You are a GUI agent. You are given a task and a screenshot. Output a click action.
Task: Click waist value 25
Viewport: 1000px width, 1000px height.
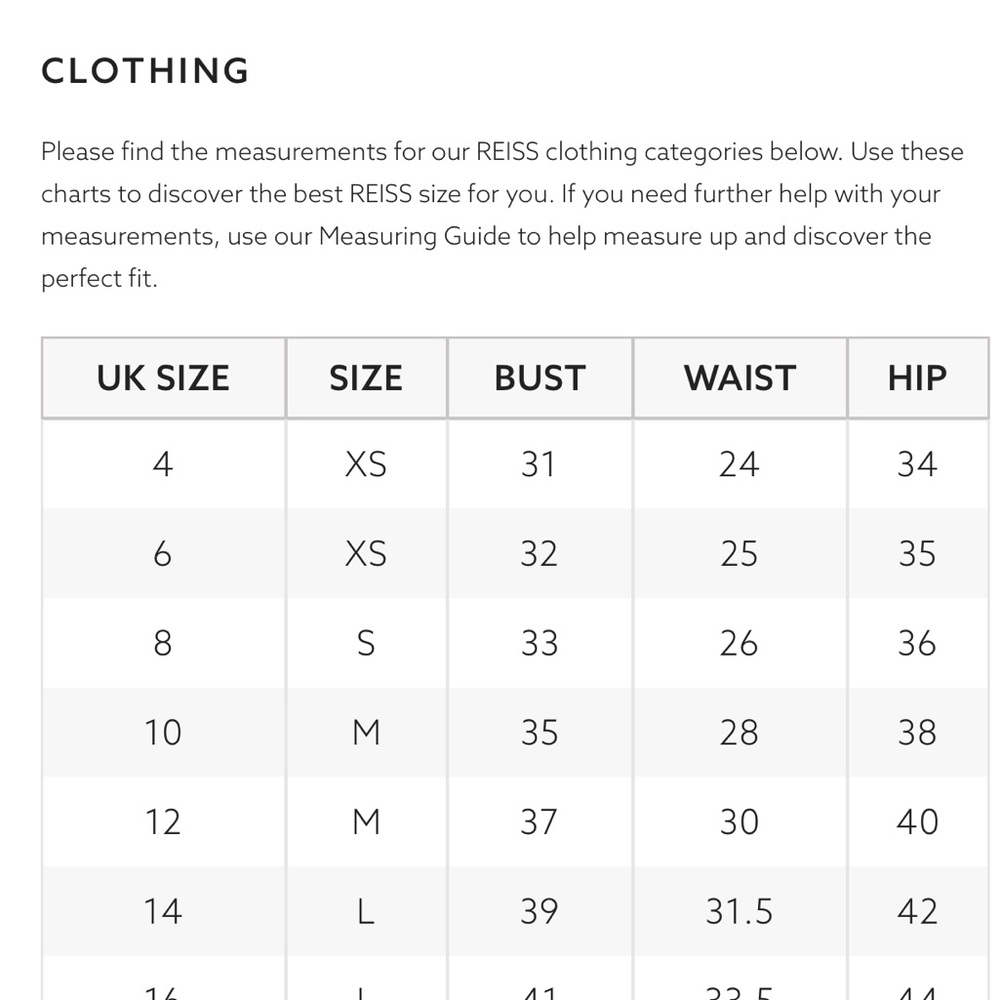(740, 554)
